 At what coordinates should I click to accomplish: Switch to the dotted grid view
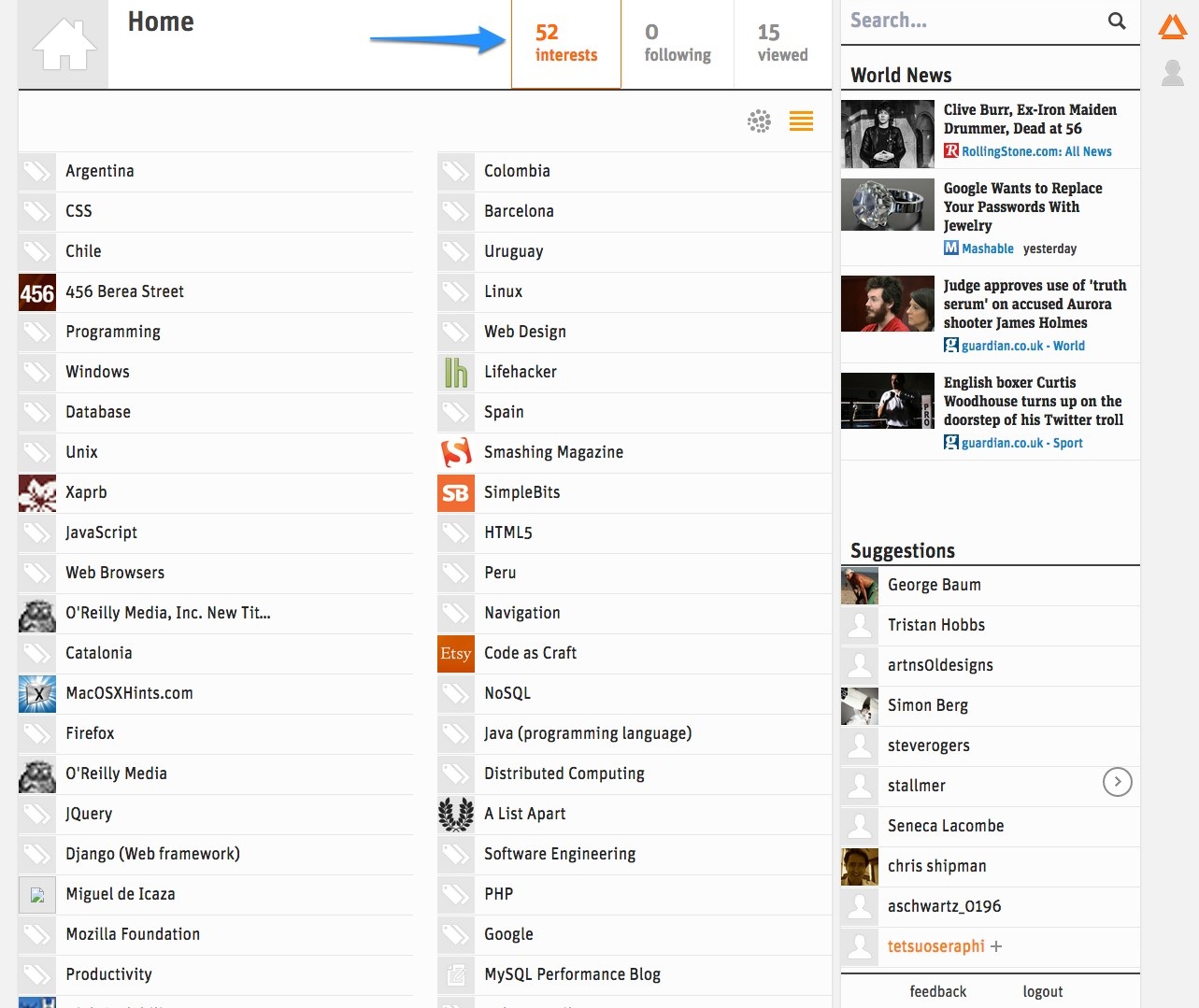pyautogui.click(x=760, y=121)
